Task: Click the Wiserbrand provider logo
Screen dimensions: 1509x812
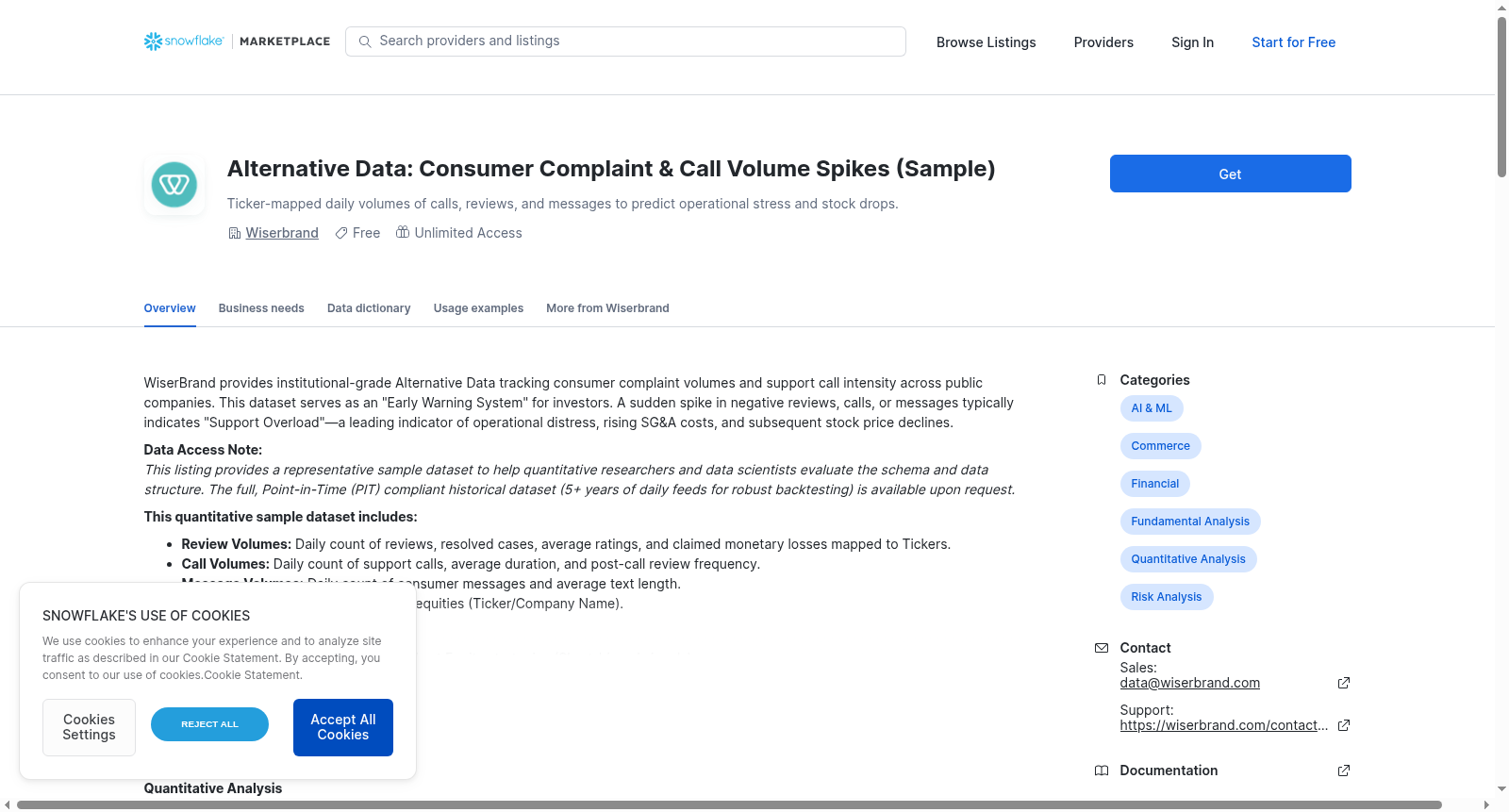Action: tap(174, 185)
